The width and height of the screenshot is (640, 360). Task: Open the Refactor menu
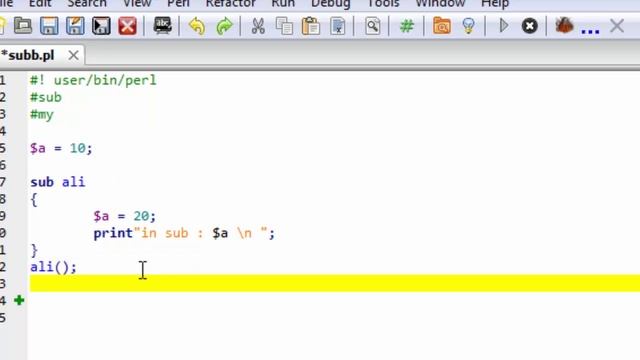[x=231, y=4]
